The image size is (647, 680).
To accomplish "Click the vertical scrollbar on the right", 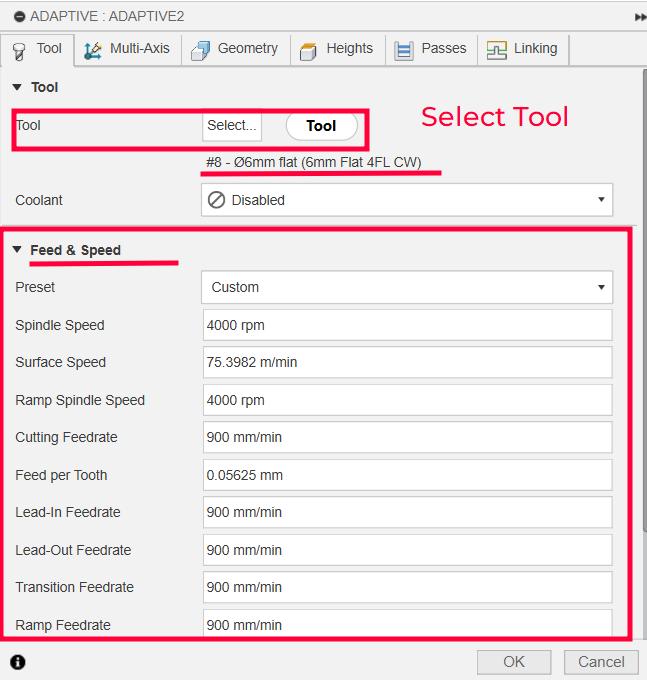I will (x=644, y=299).
